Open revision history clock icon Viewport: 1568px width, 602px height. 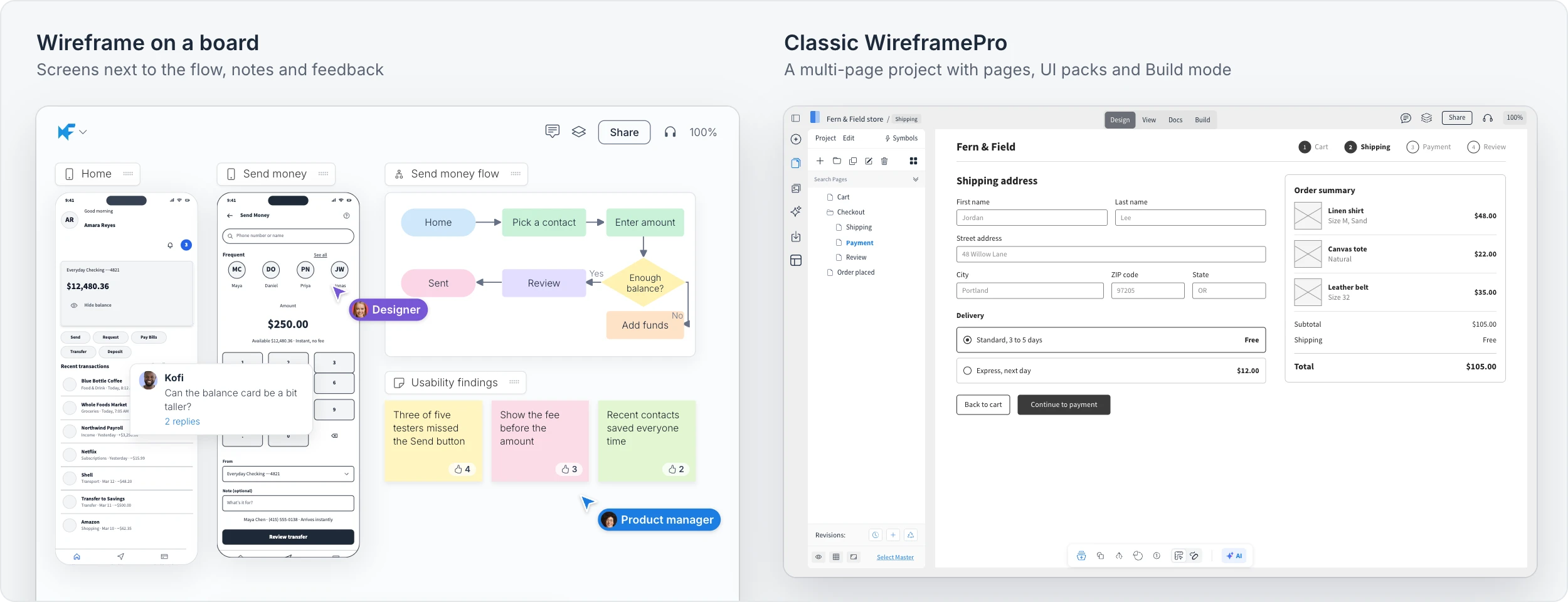[875, 535]
